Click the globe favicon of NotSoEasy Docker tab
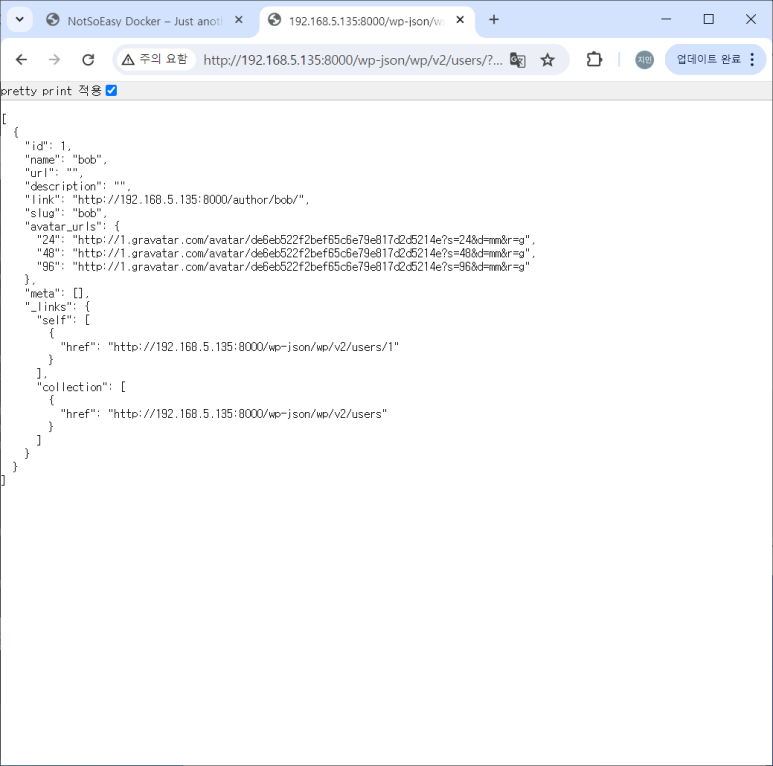The height and width of the screenshot is (766, 773). coord(53,20)
